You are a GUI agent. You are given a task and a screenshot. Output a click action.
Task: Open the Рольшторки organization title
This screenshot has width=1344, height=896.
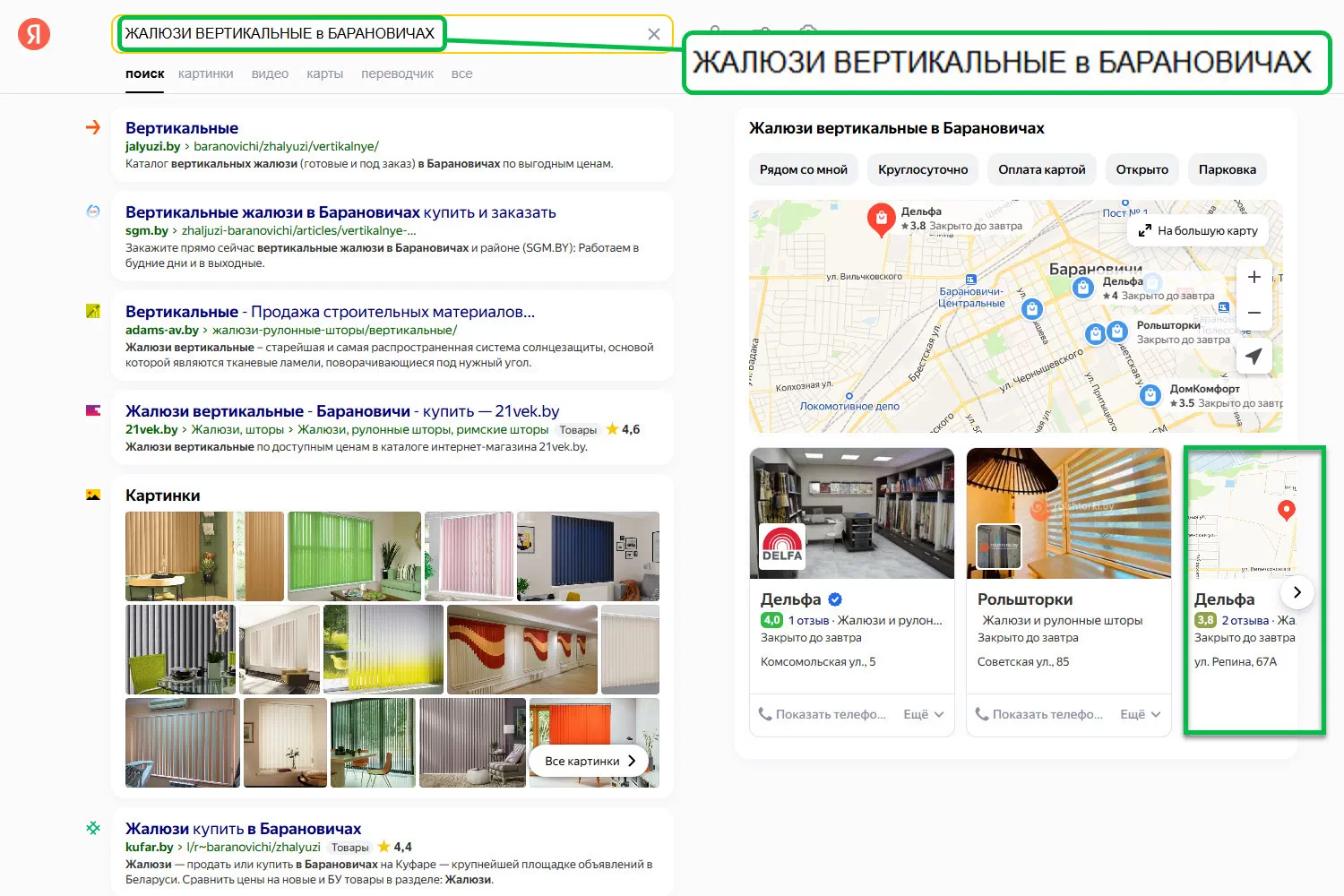click(x=1025, y=599)
